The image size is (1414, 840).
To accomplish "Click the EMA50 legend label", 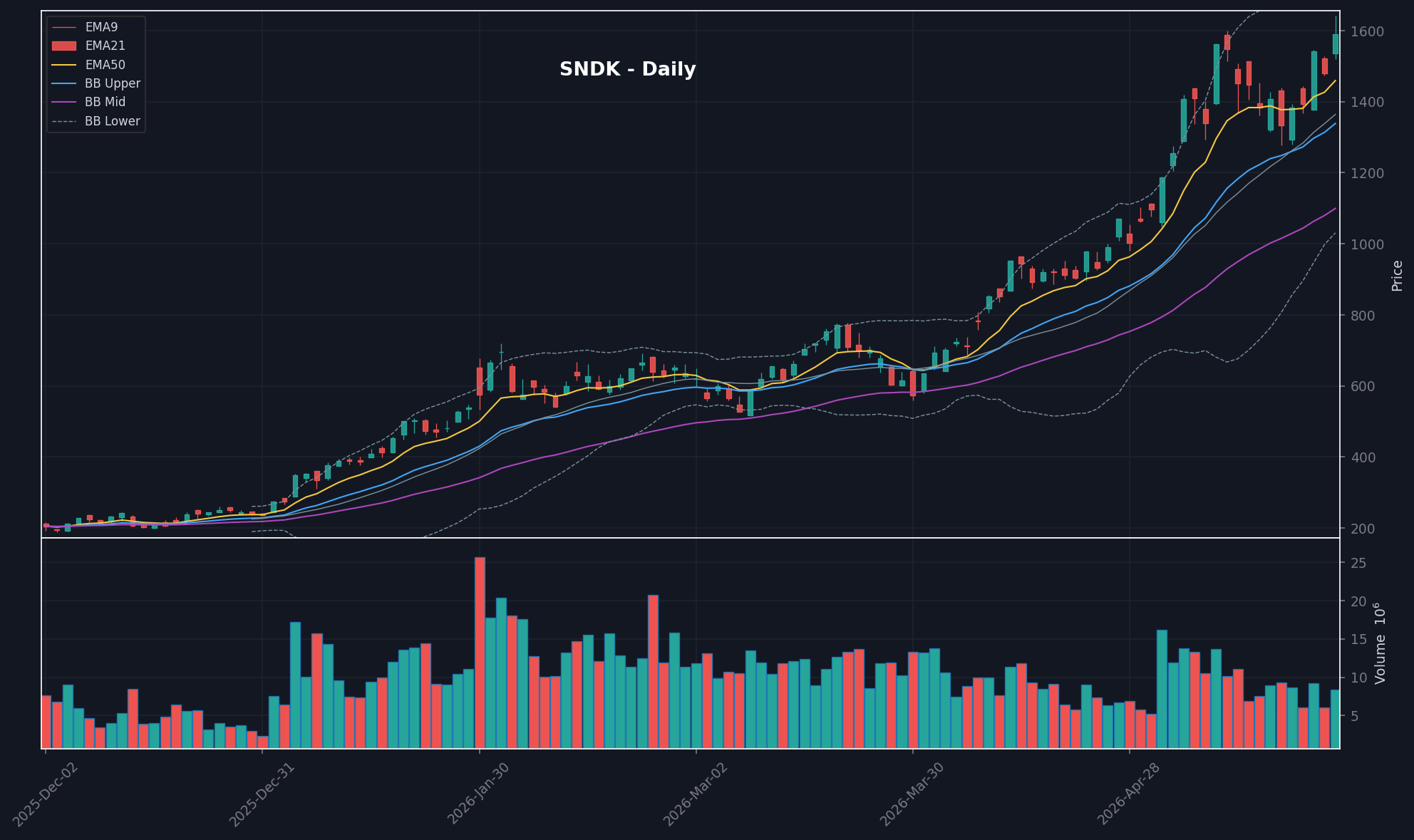I will pyautogui.click(x=105, y=65).
